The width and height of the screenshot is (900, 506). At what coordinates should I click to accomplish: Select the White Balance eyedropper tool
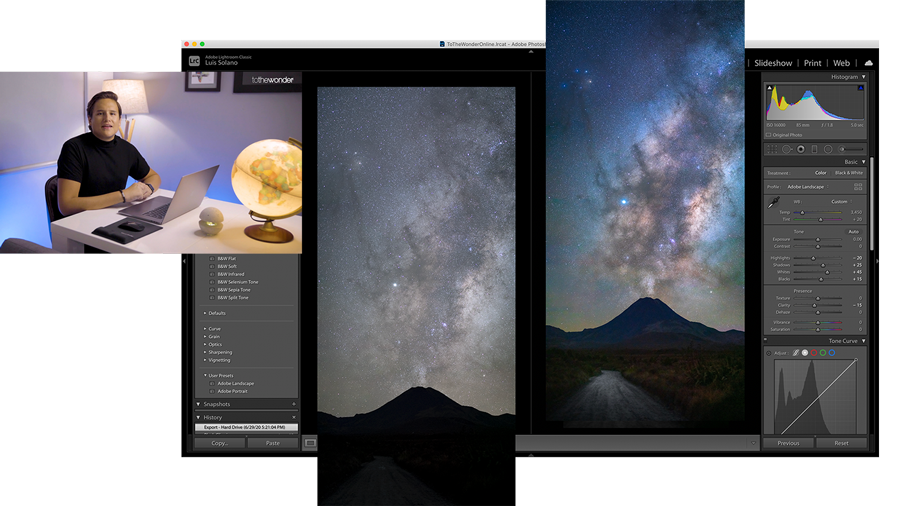(773, 203)
